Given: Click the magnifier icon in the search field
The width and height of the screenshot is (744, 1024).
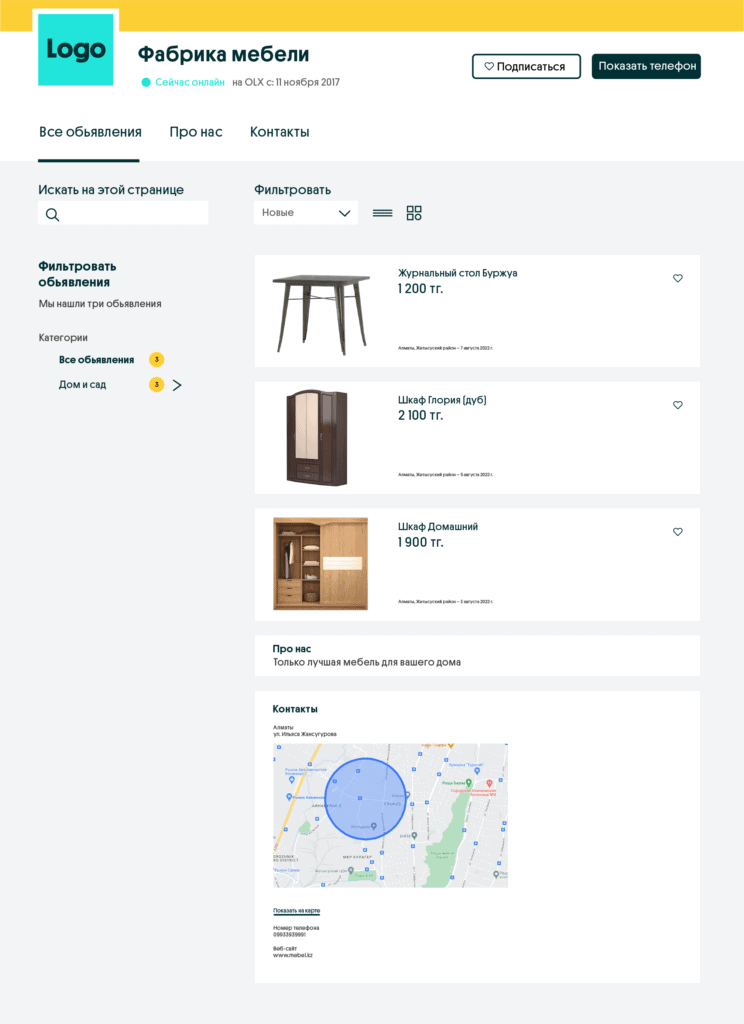Looking at the screenshot, I should (x=52, y=213).
